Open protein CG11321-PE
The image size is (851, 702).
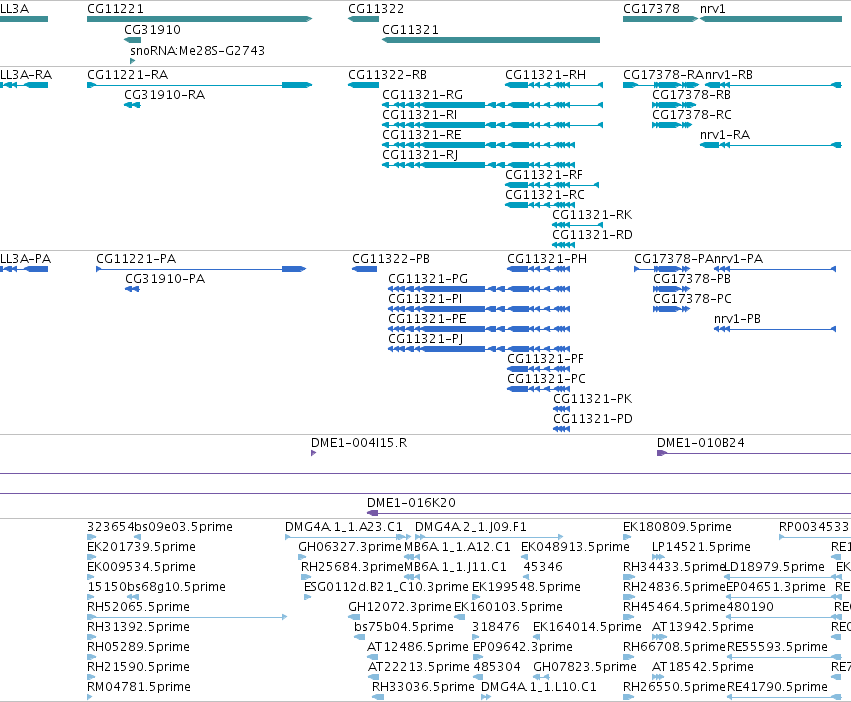(427, 319)
